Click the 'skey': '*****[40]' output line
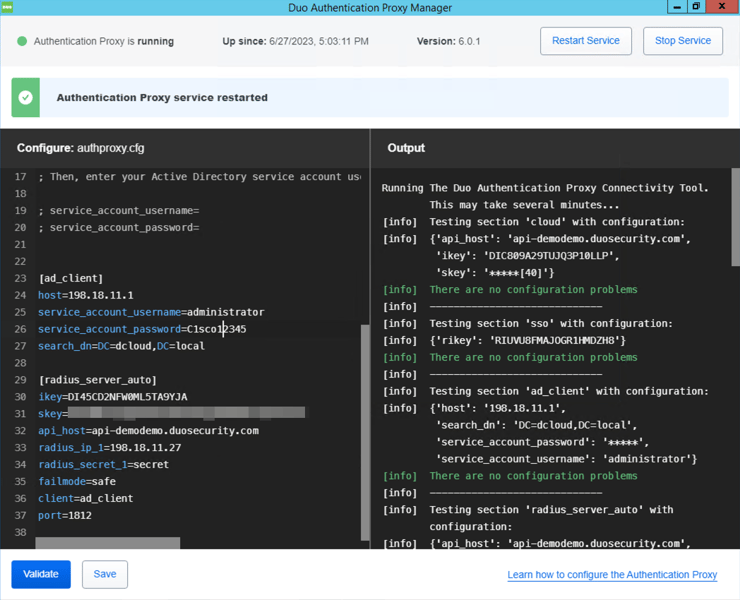740x600 pixels. coord(495,273)
